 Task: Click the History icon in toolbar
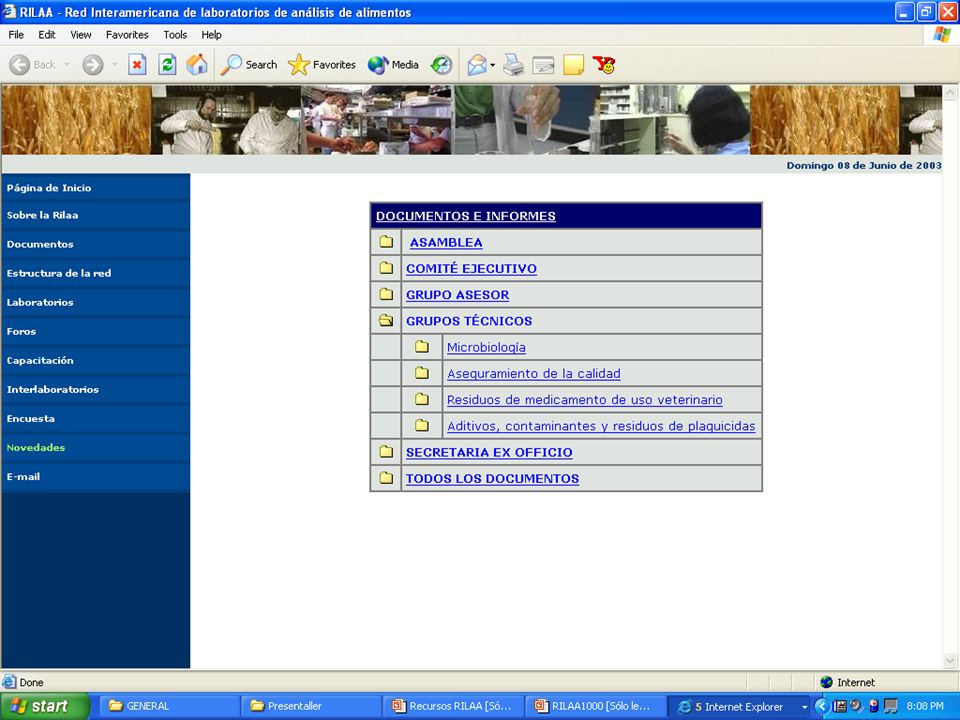tap(441, 64)
